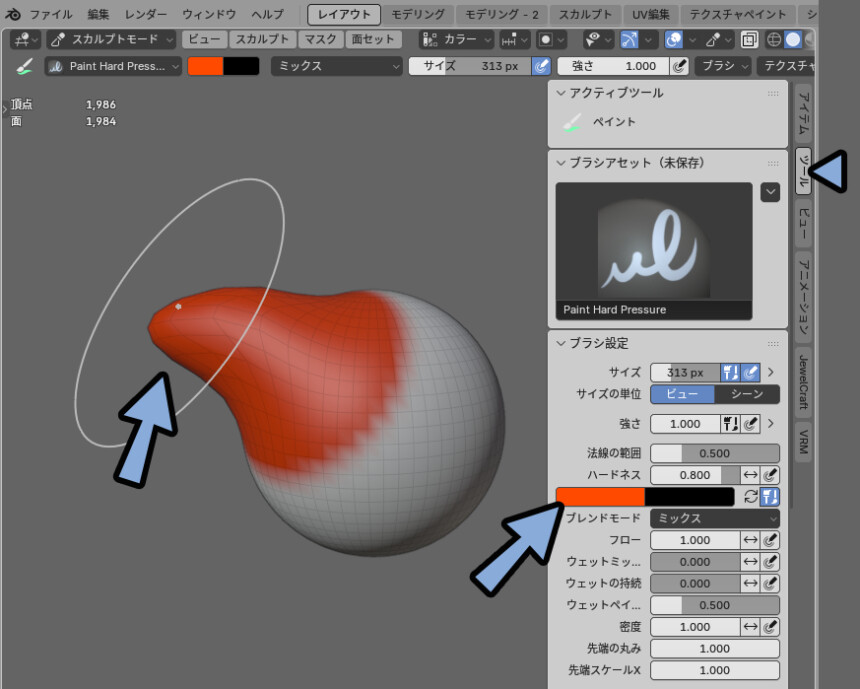860x689 pixels.
Task: Open the ブレンドモード dropdown in brush settings
Action: pyautogui.click(x=714, y=519)
